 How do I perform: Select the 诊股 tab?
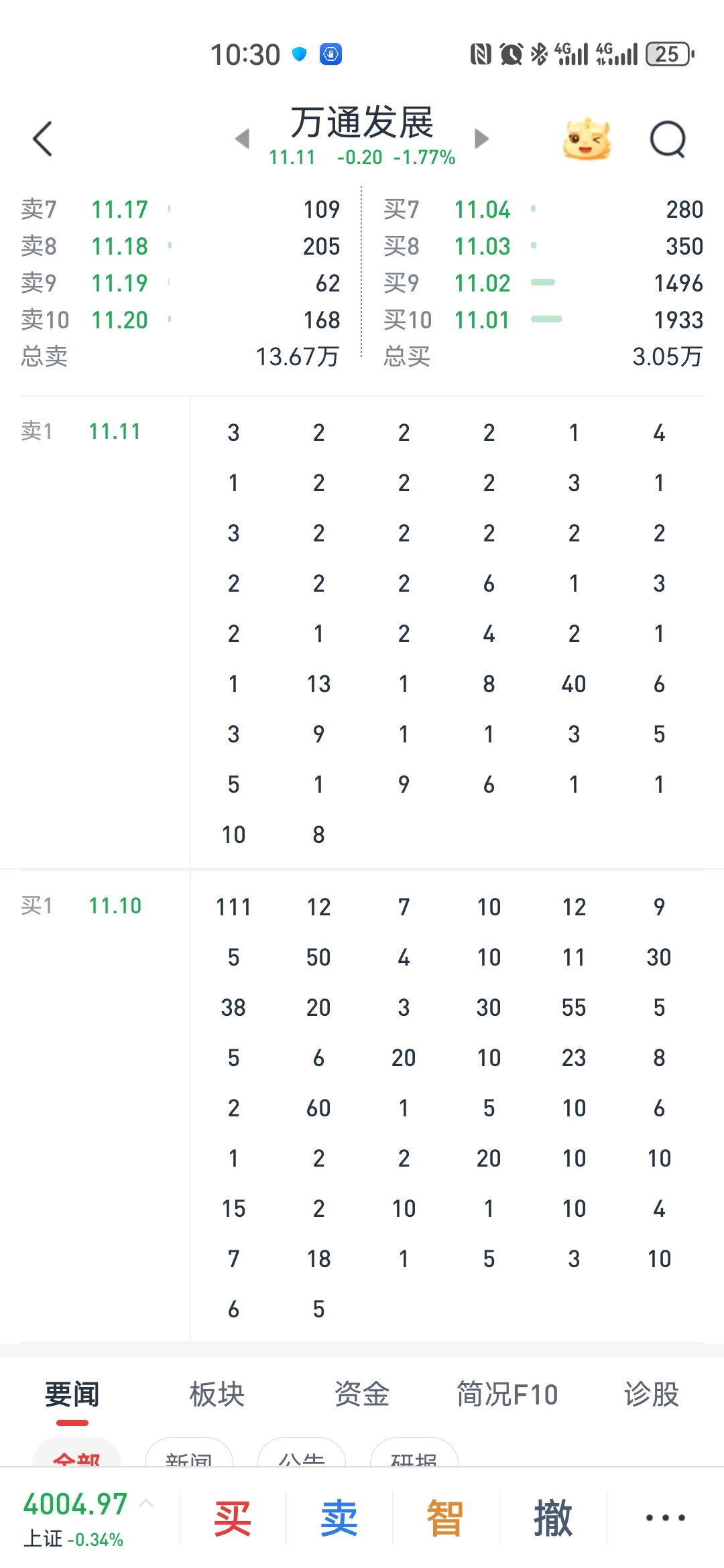651,1394
